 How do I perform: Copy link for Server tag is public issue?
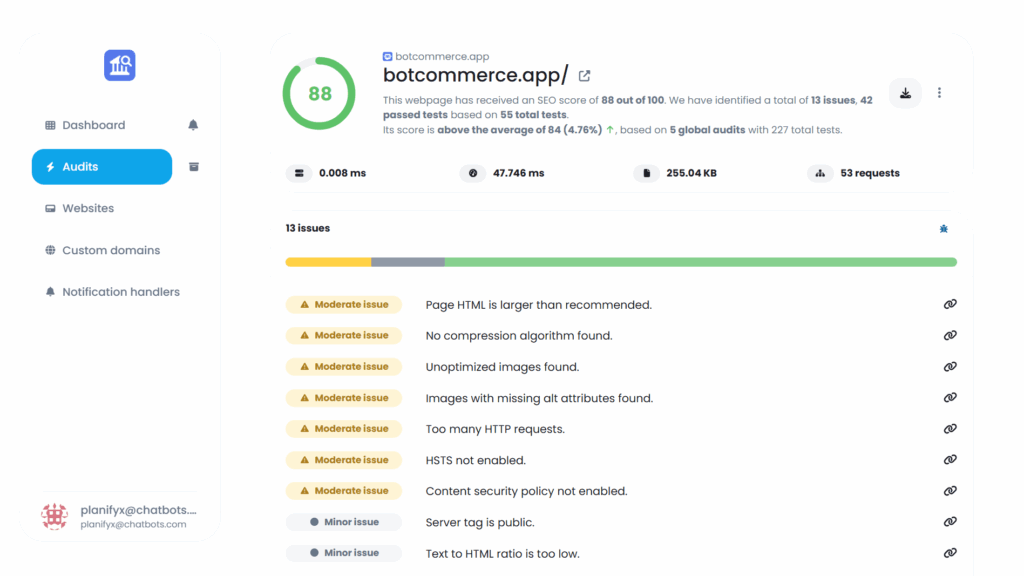tap(950, 522)
